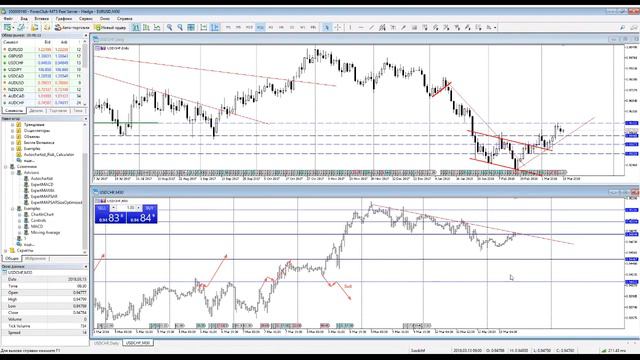Viewport: 640px width, 360px height.
Task: Click the zoom out magnifier icon
Action: [180, 27]
